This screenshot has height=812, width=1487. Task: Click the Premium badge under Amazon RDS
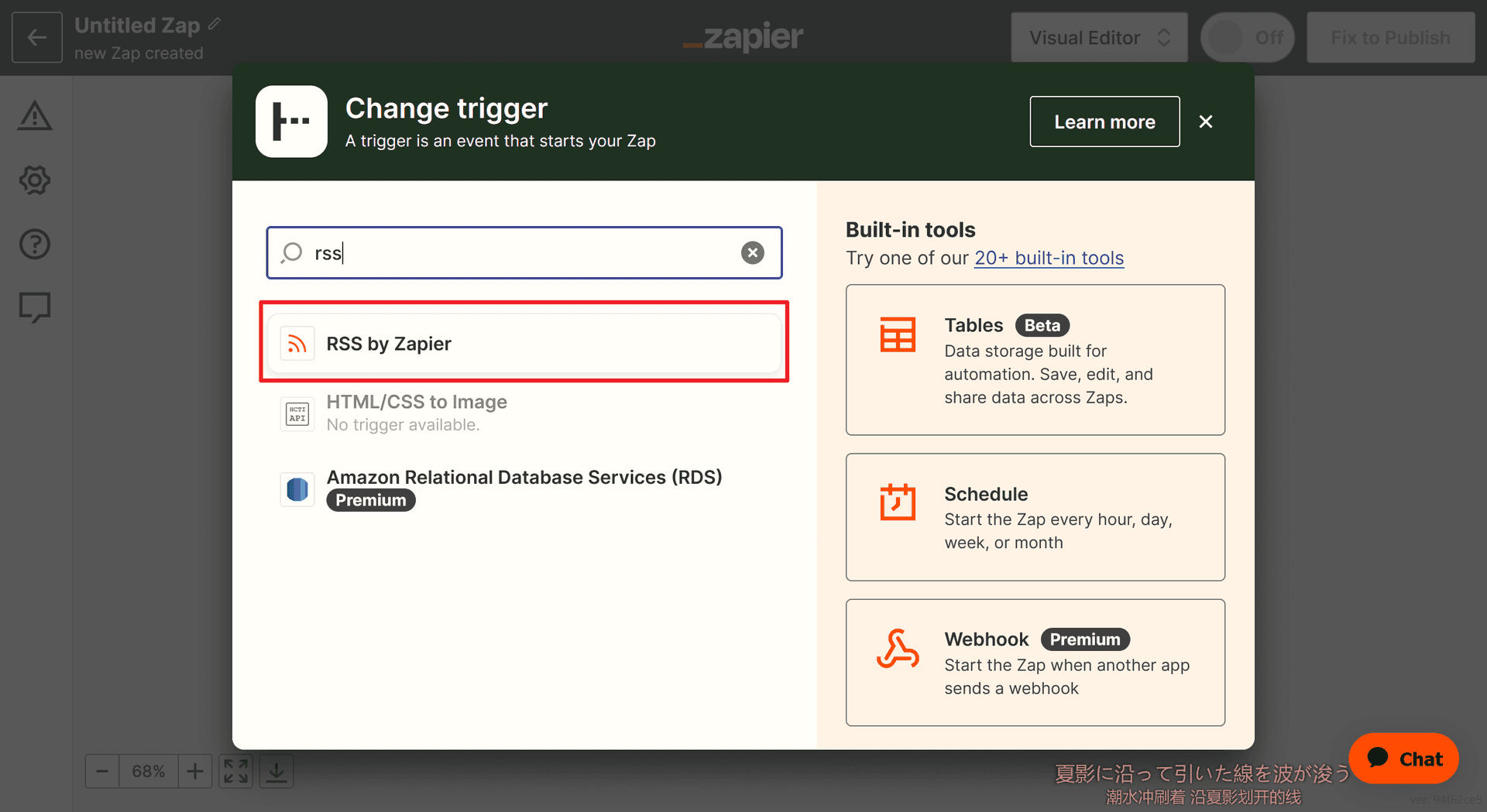[x=371, y=500]
